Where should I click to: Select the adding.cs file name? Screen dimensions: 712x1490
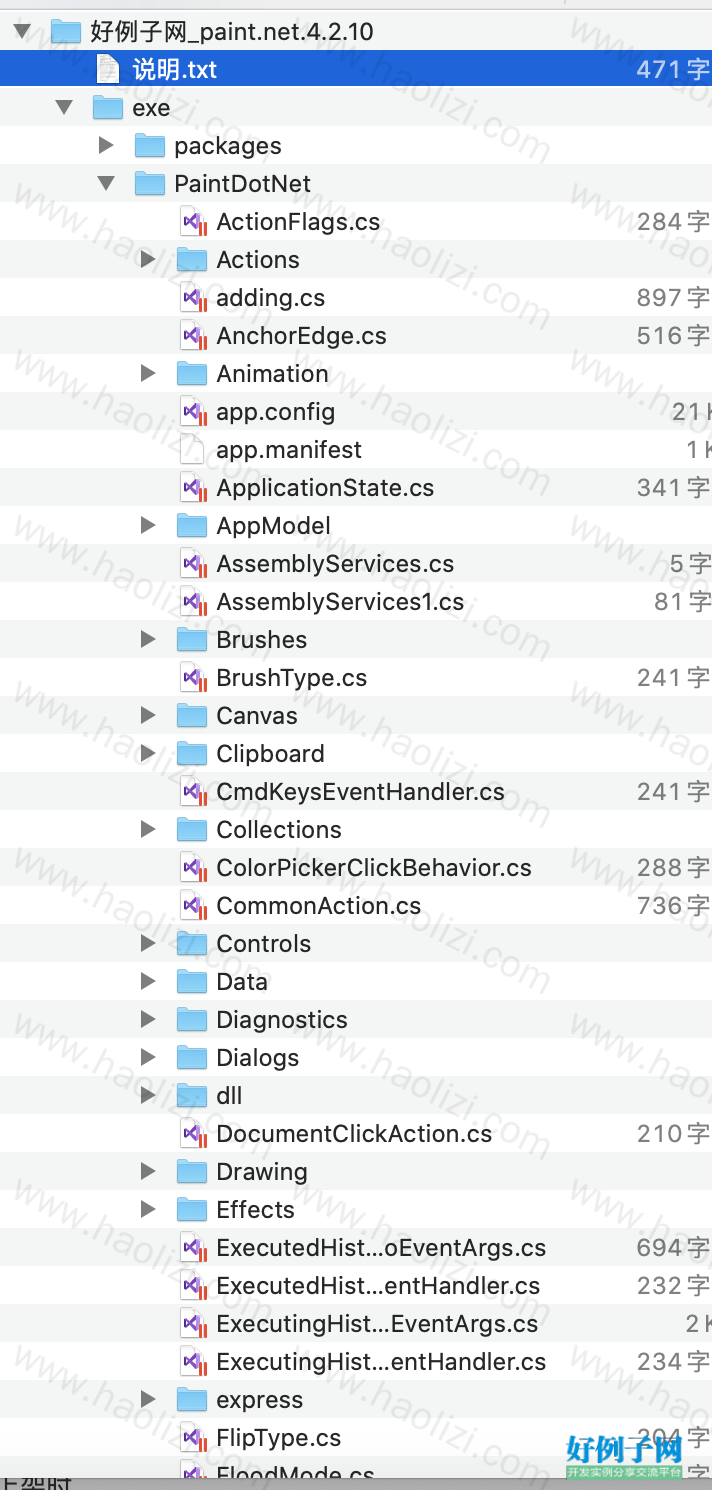270,298
